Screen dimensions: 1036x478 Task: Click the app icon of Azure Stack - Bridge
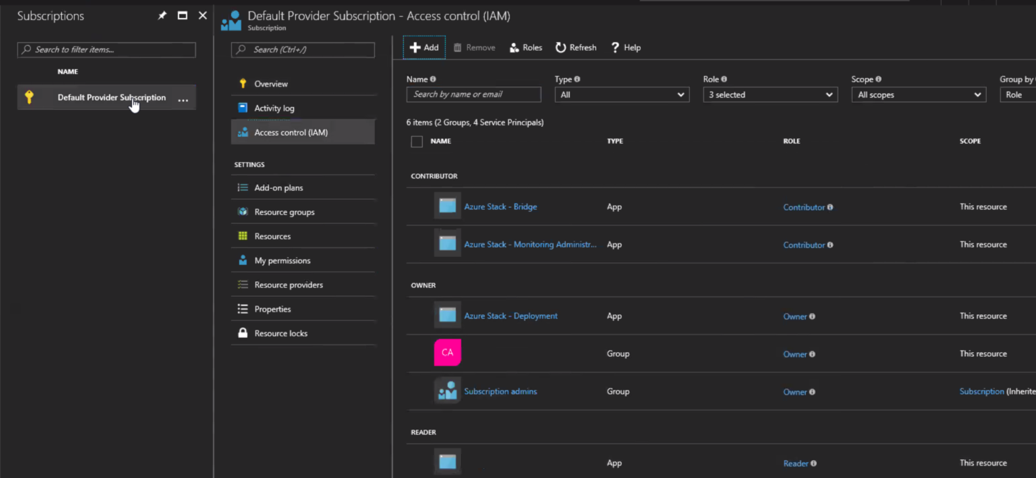coord(447,206)
